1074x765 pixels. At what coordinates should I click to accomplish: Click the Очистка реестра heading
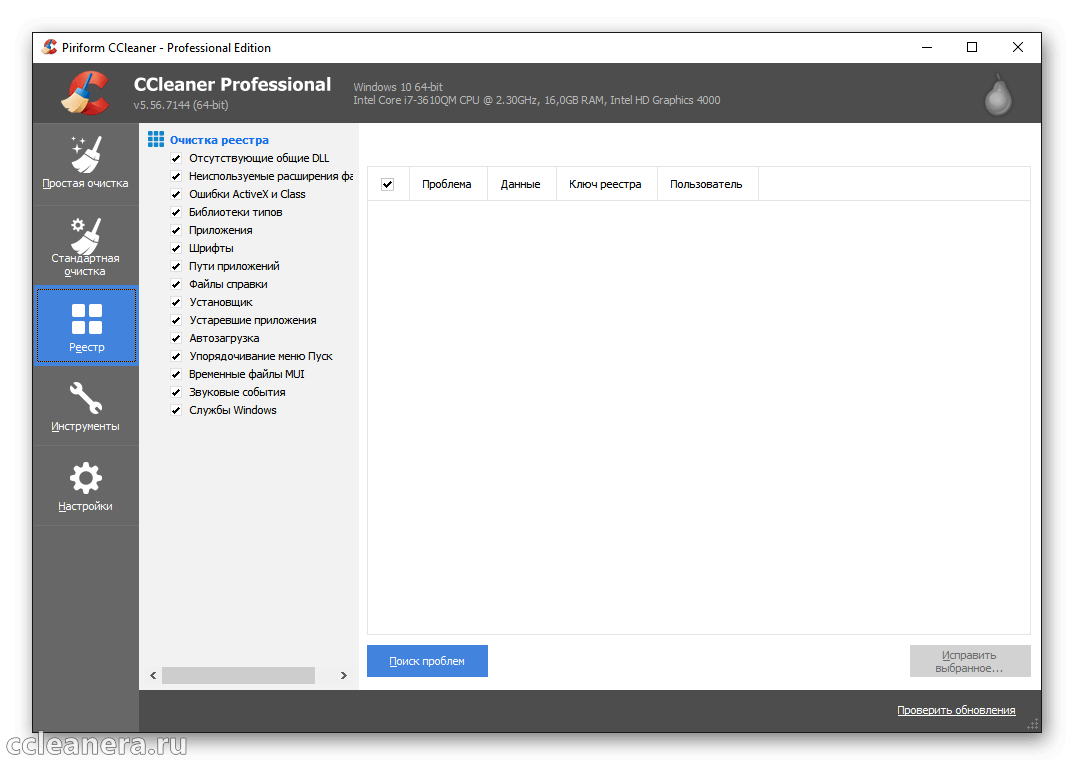pos(219,140)
